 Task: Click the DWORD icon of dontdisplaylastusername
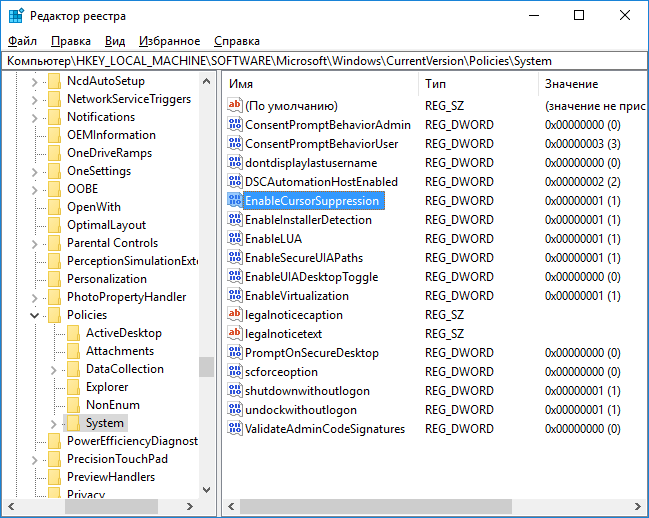235,162
